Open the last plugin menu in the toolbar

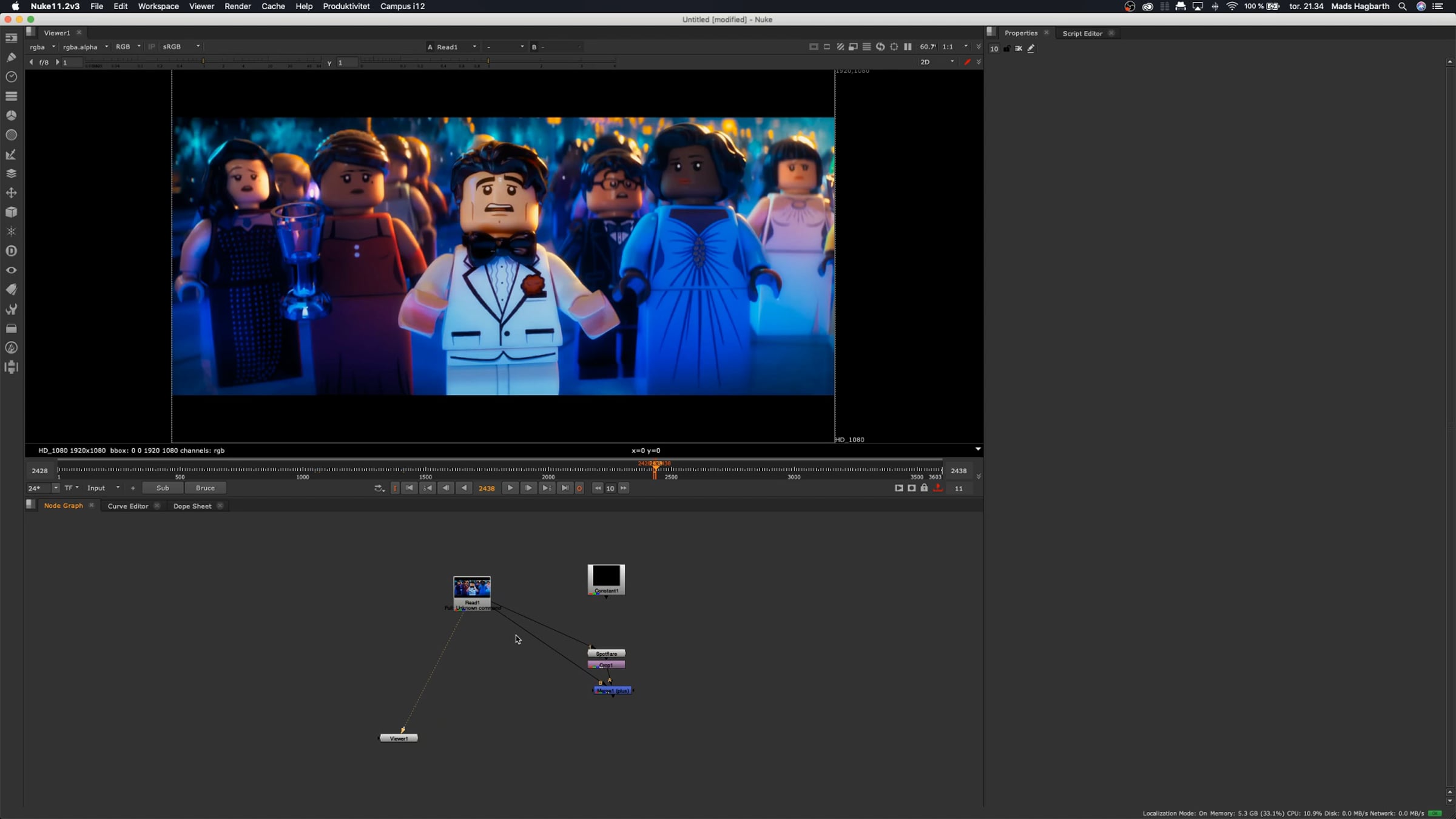tap(11, 367)
